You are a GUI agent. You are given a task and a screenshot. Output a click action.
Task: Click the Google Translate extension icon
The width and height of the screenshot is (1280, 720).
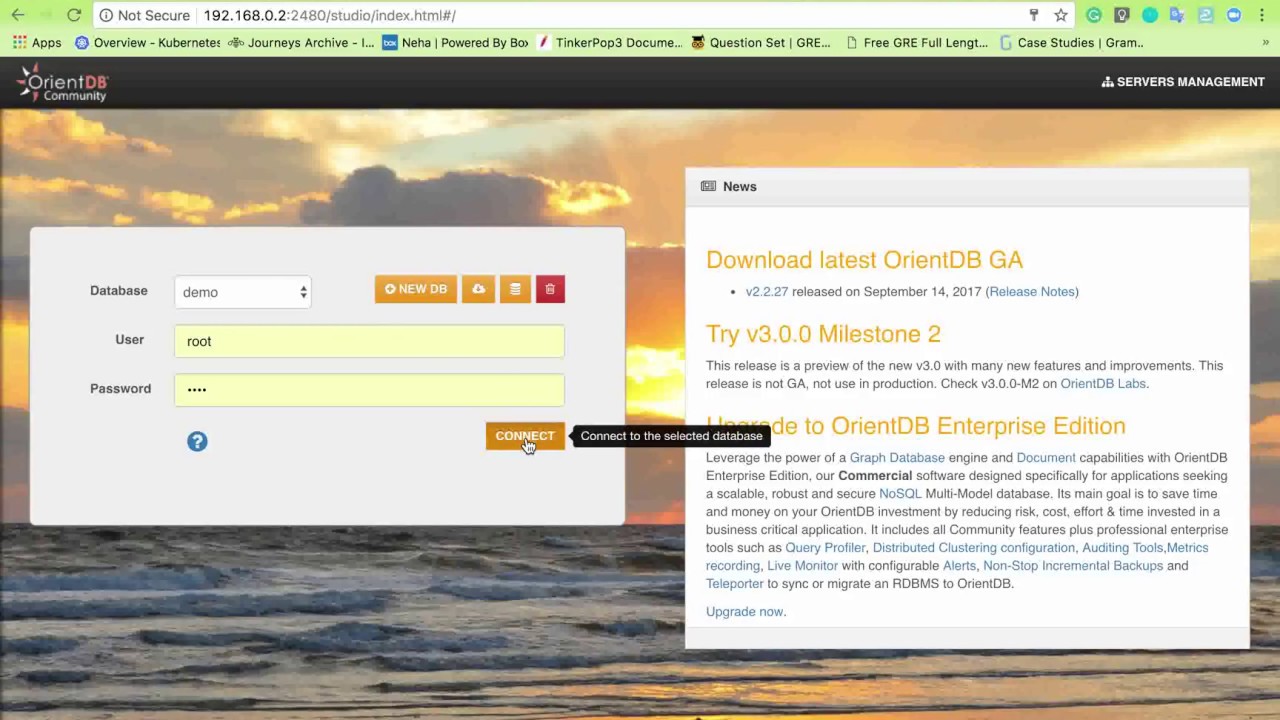click(x=1178, y=15)
